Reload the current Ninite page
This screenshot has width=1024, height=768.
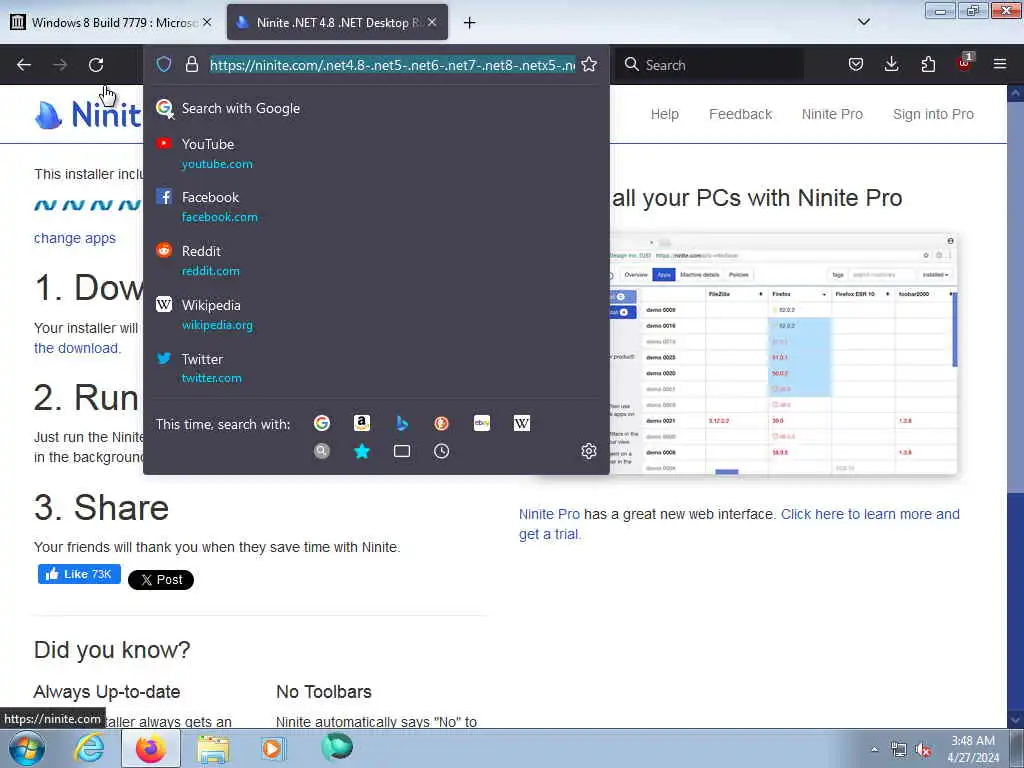[x=96, y=65]
